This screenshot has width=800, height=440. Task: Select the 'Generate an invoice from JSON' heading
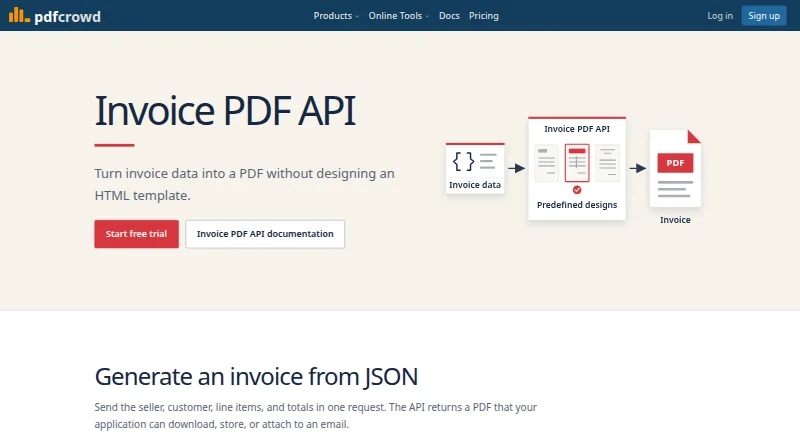click(x=256, y=377)
